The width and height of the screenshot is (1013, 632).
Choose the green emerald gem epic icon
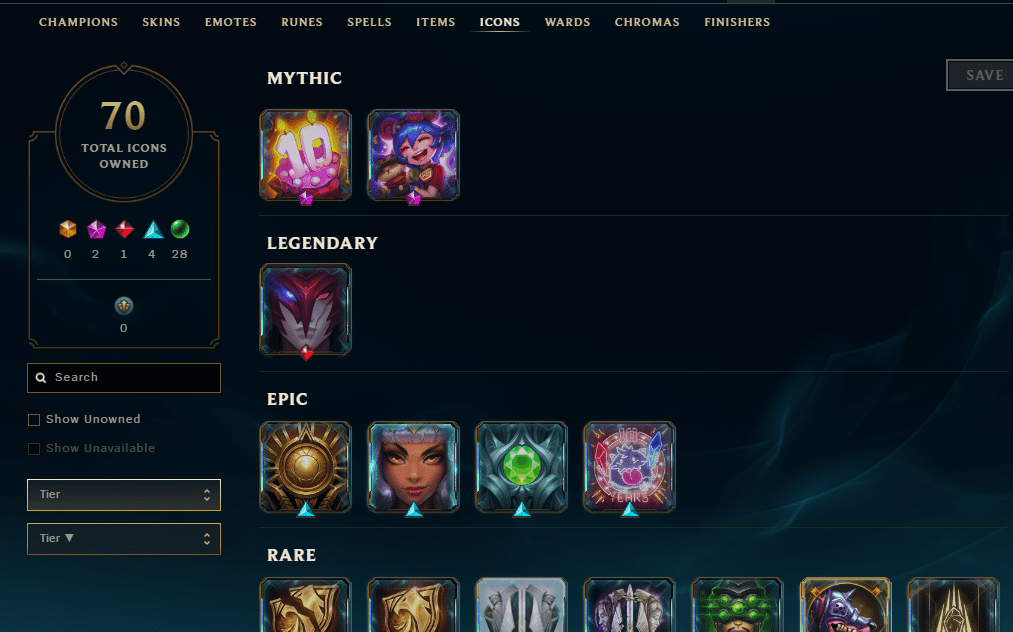pyautogui.click(x=521, y=467)
